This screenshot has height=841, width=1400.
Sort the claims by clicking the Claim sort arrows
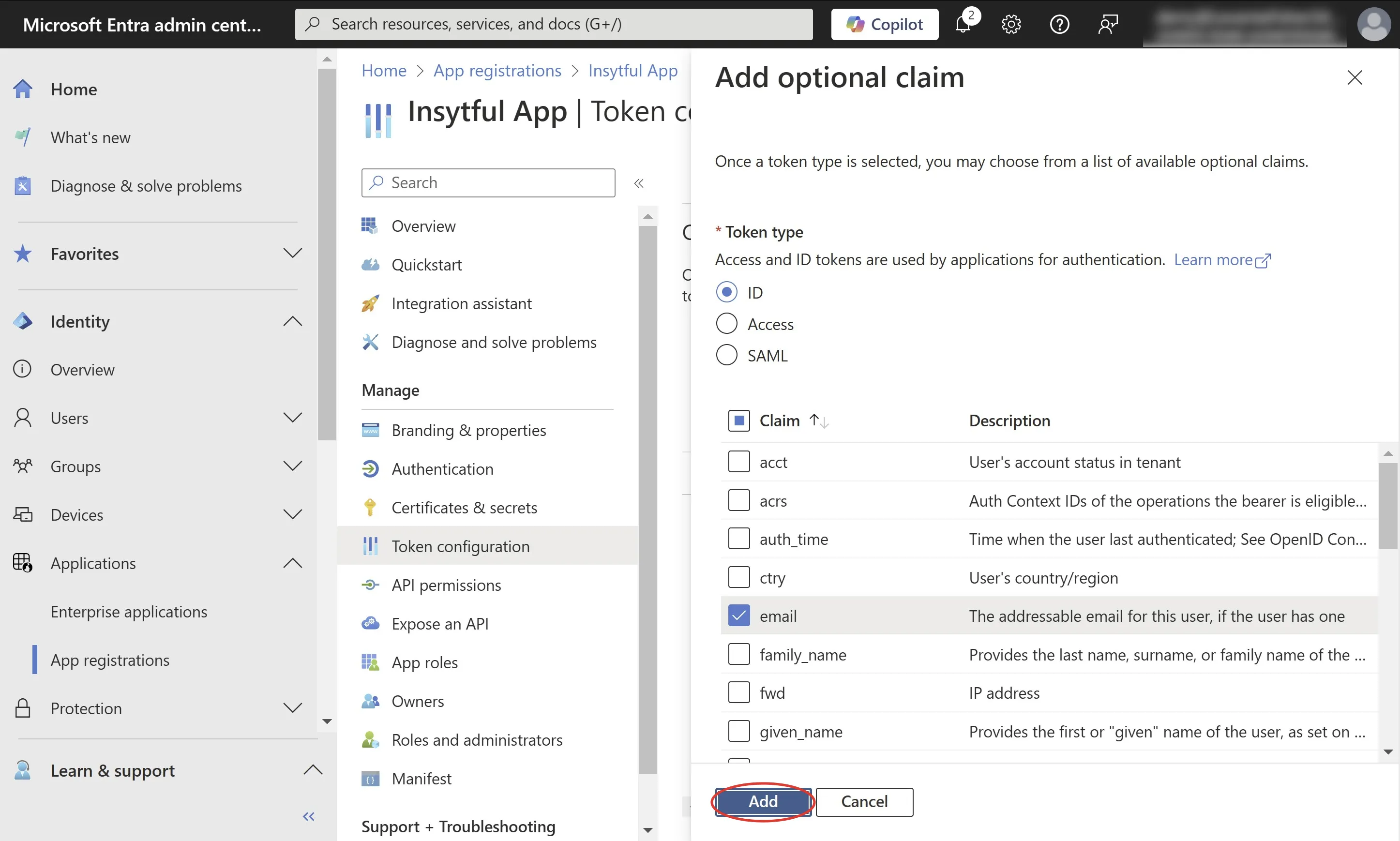click(819, 420)
